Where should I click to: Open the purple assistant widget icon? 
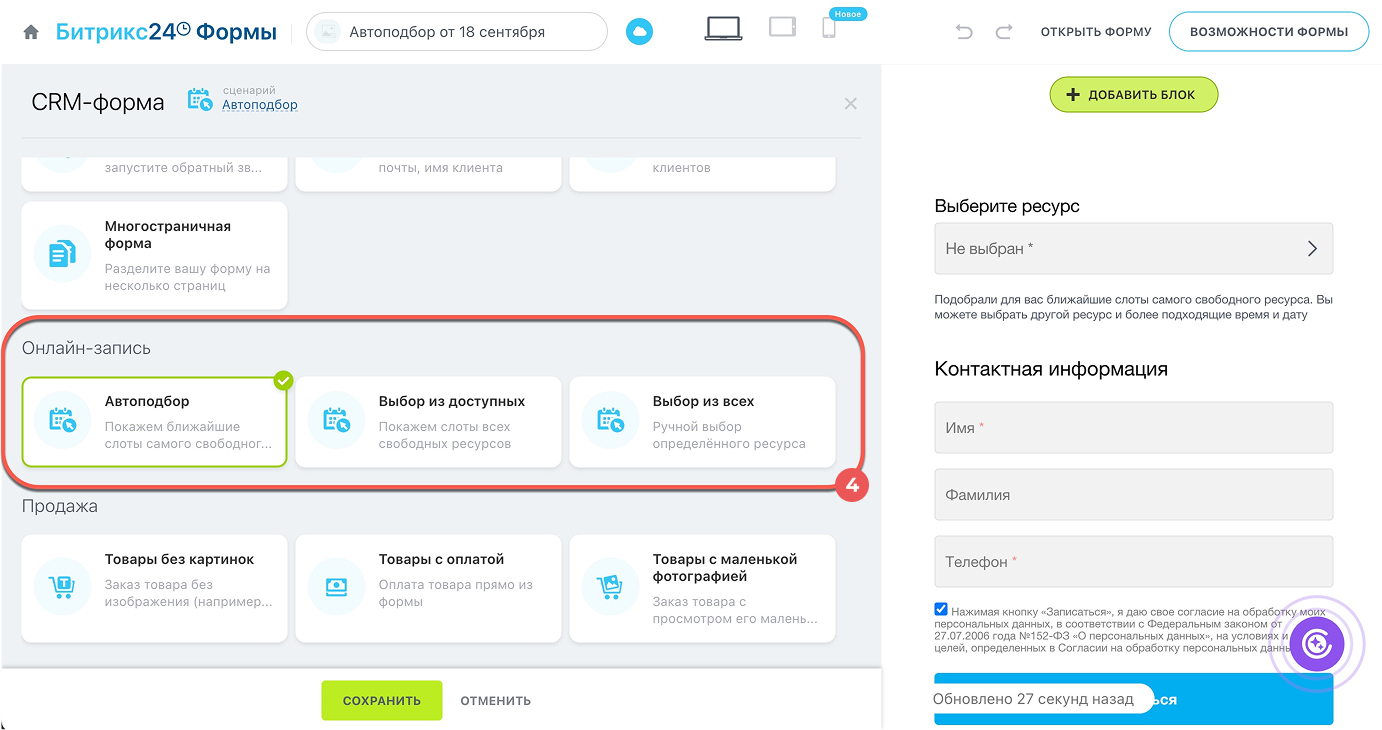(x=1317, y=644)
